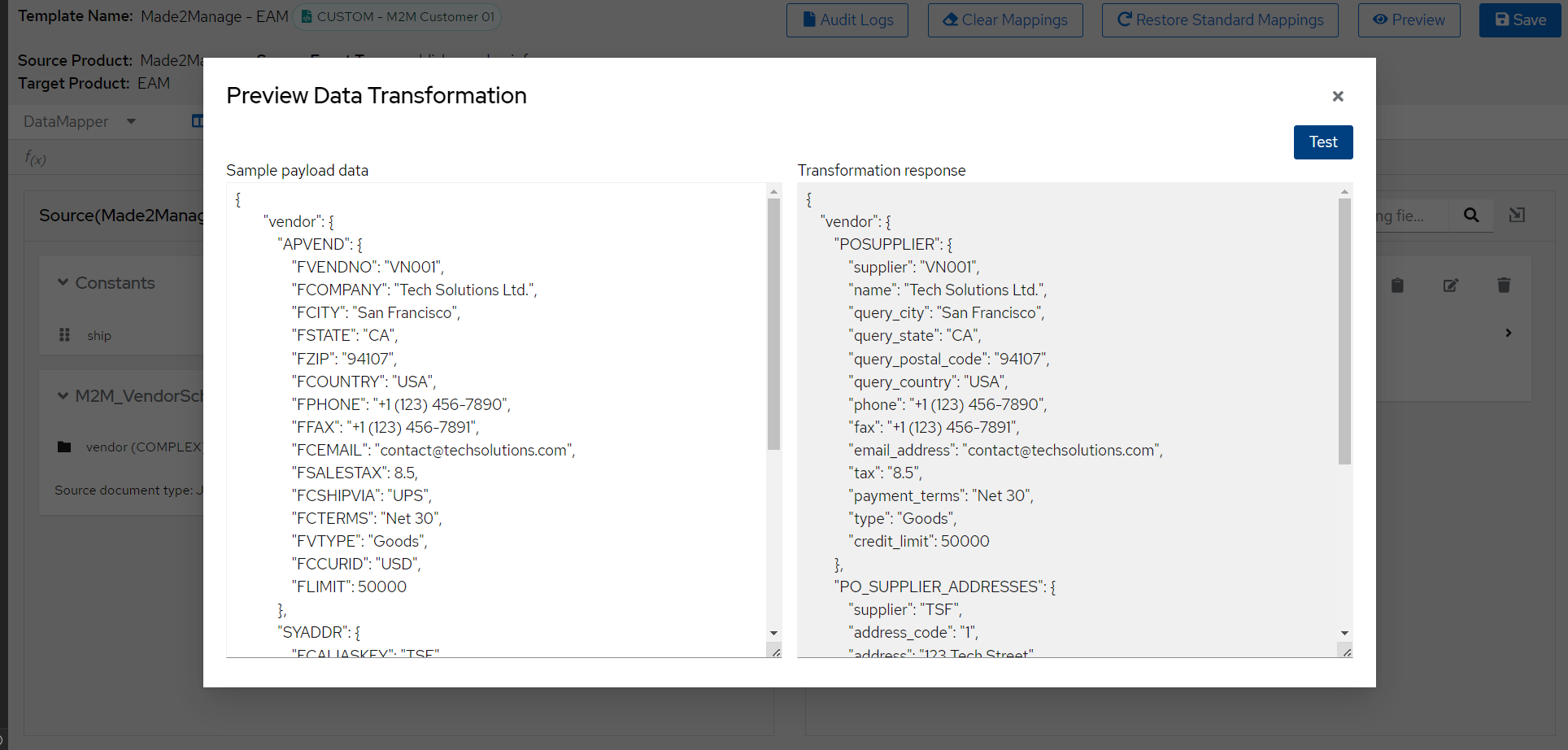This screenshot has height=750, width=1568.
Task: Open the CUSTOM - M2M Customer 01 badge
Action: [x=397, y=16]
